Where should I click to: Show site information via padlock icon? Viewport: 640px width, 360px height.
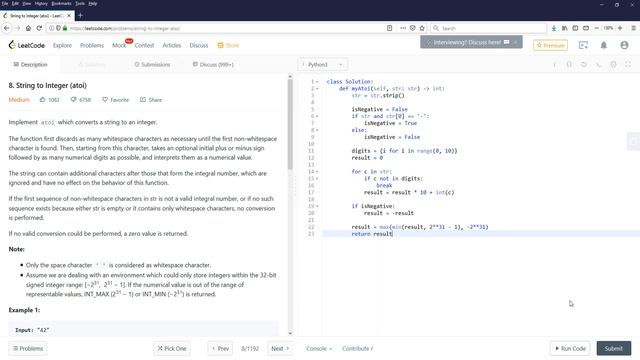pos(64,28)
